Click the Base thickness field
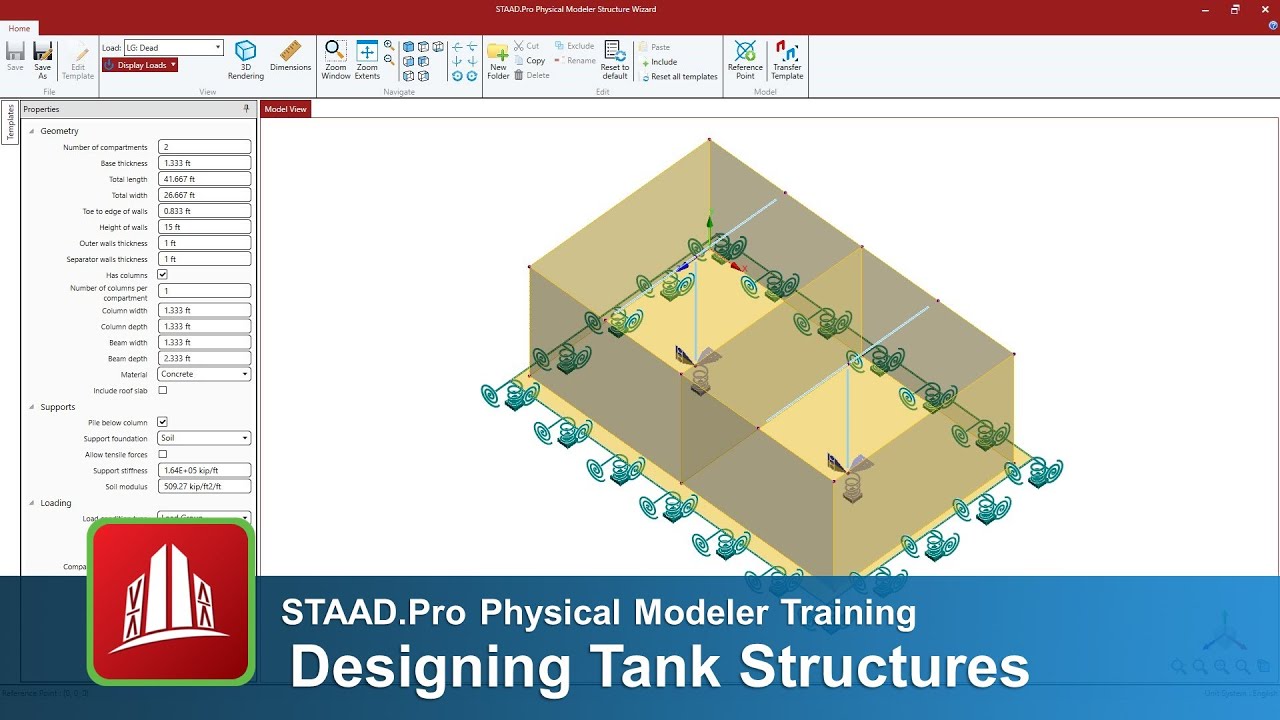Screen dimensions: 1280x720 coord(204,163)
